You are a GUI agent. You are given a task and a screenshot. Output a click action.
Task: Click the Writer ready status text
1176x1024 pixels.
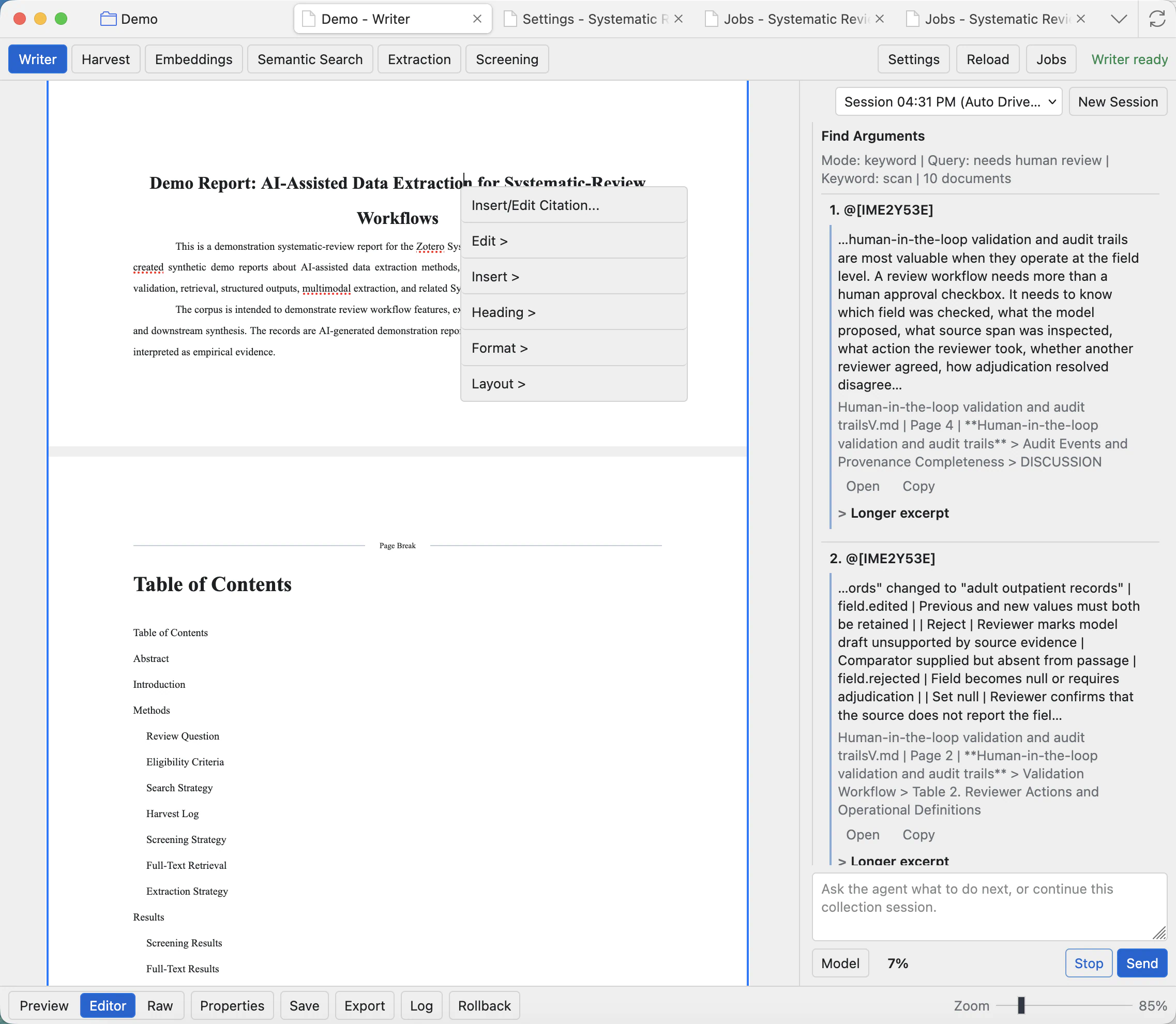(x=1129, y=59)
